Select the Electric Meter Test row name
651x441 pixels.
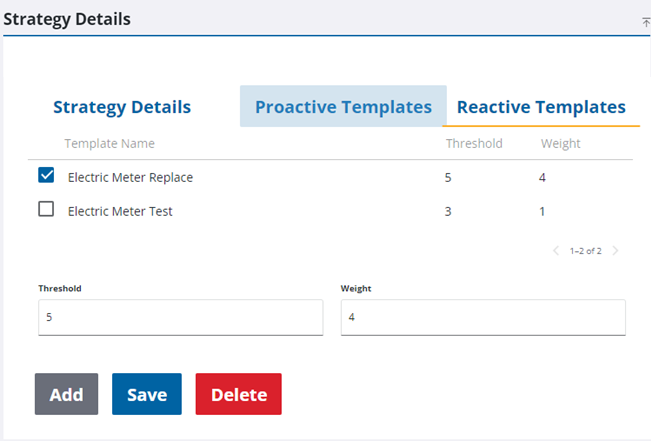pyautogui.click(x=120, y=211)
